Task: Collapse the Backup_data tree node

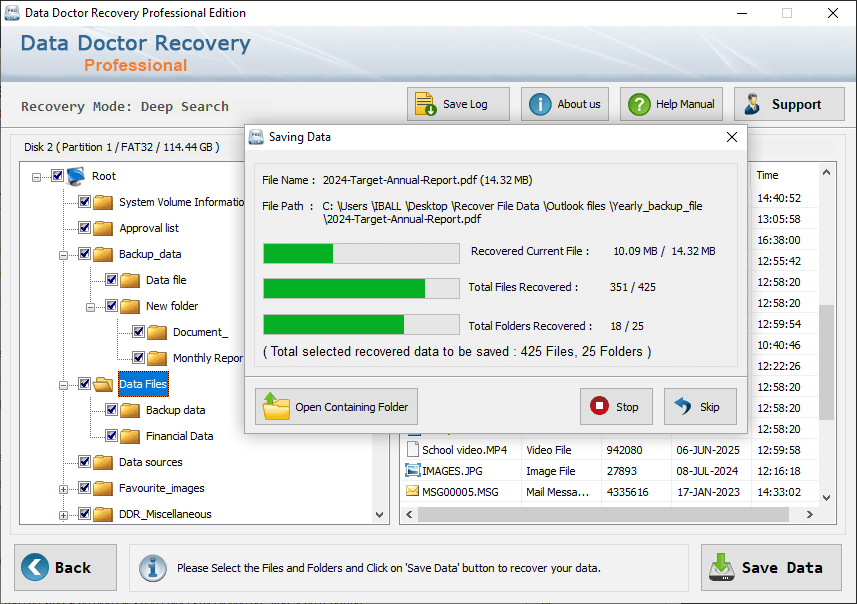Action: click(x=63, y=255)
